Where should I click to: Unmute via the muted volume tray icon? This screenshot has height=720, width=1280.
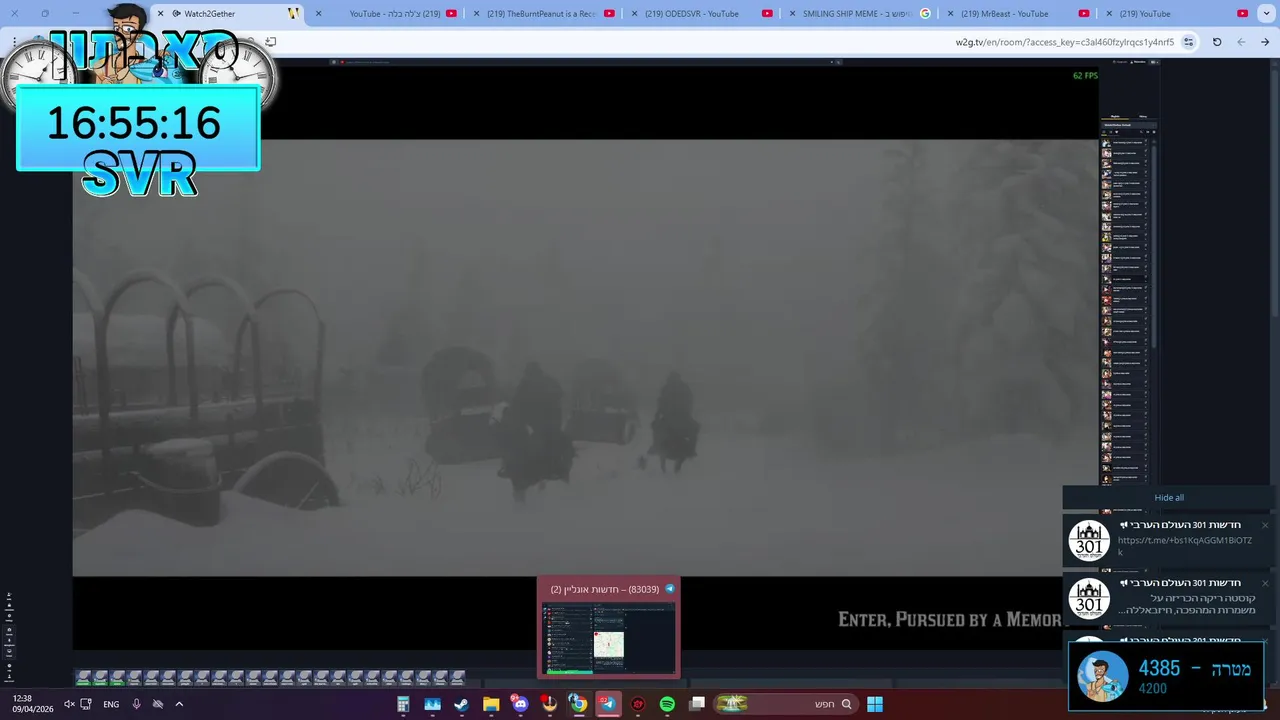[x=70, y=704]
